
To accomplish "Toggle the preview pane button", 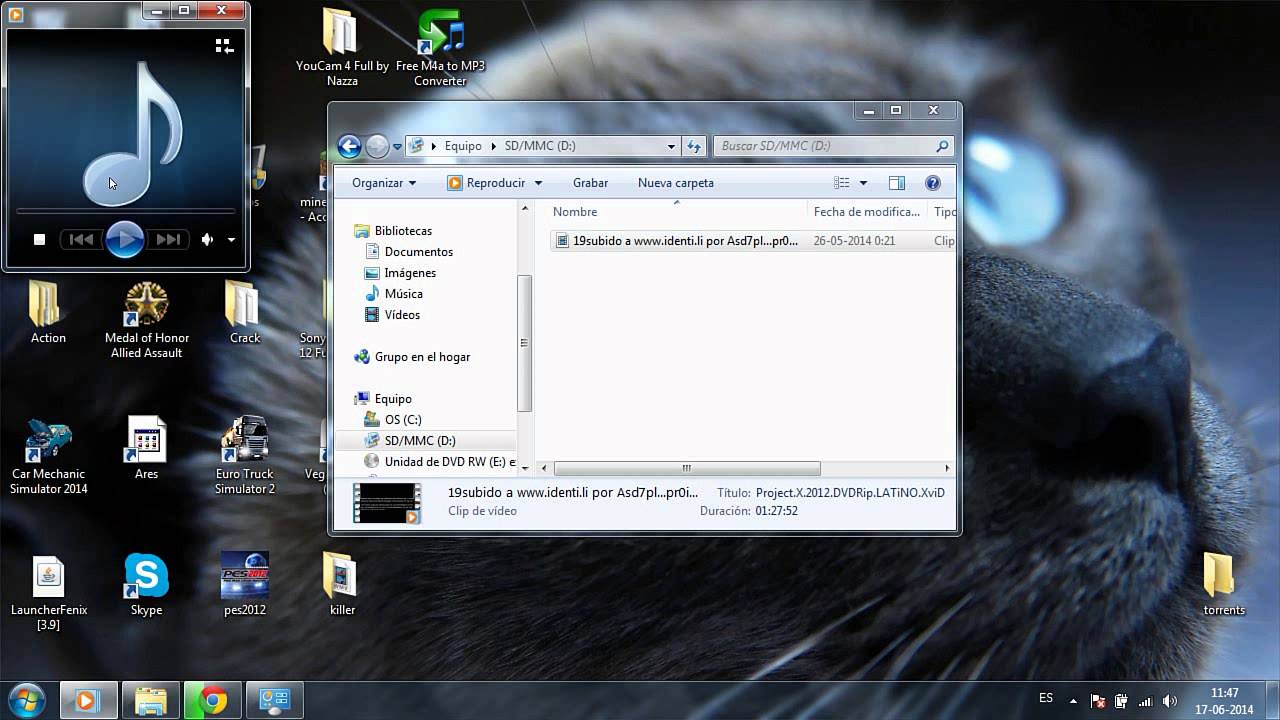I will tap(897, 183).
